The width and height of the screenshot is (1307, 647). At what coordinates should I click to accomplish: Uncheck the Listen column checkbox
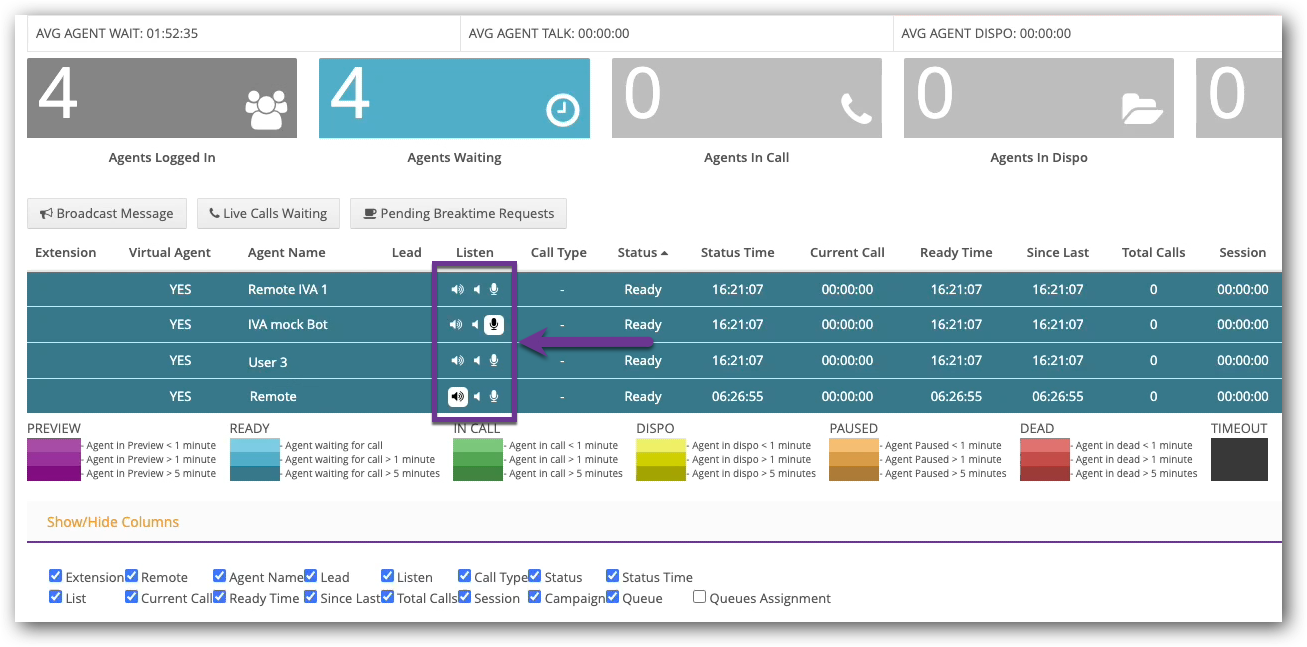coord(387,575)
